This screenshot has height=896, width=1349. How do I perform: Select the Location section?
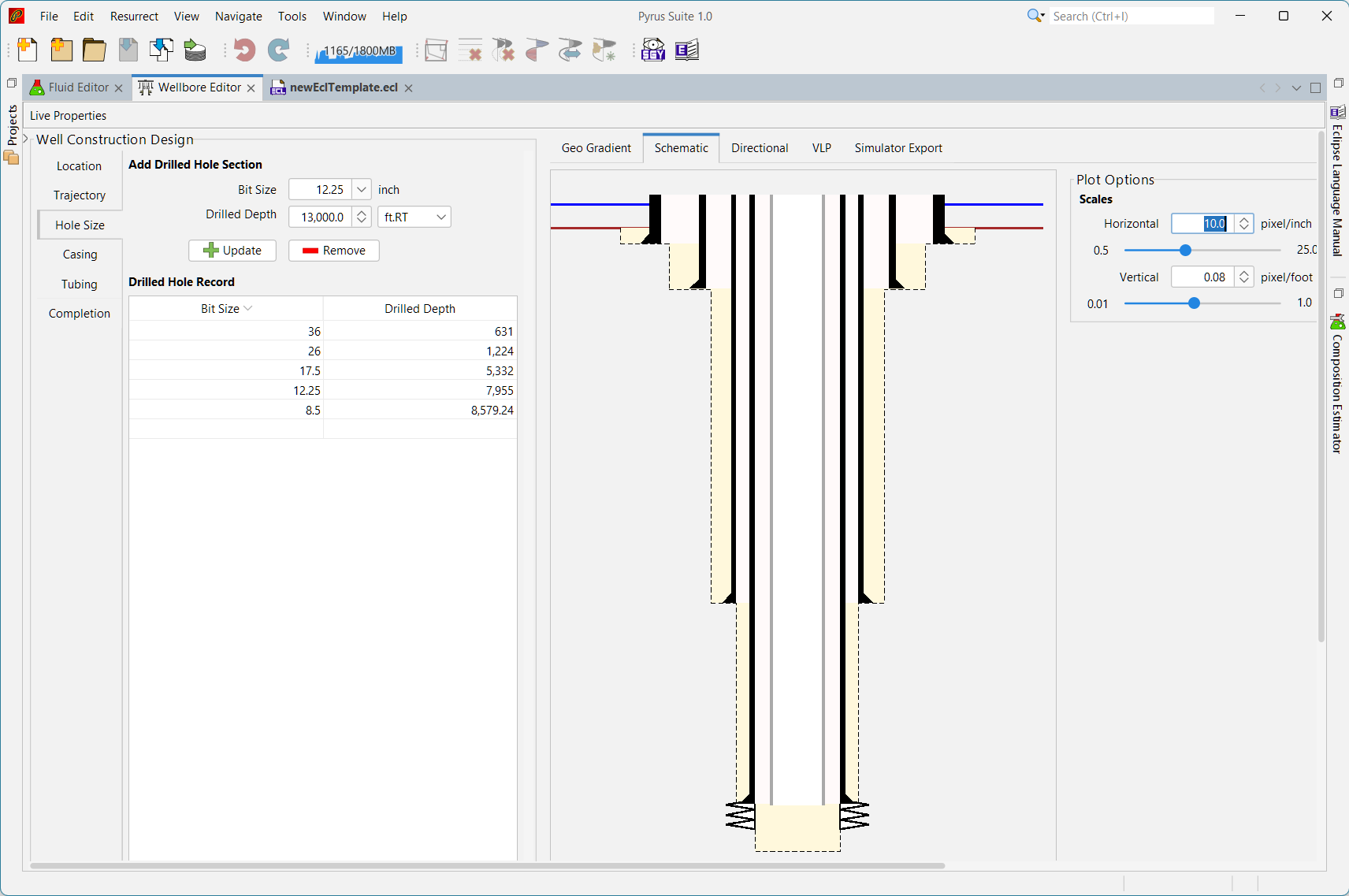point(79,166)
